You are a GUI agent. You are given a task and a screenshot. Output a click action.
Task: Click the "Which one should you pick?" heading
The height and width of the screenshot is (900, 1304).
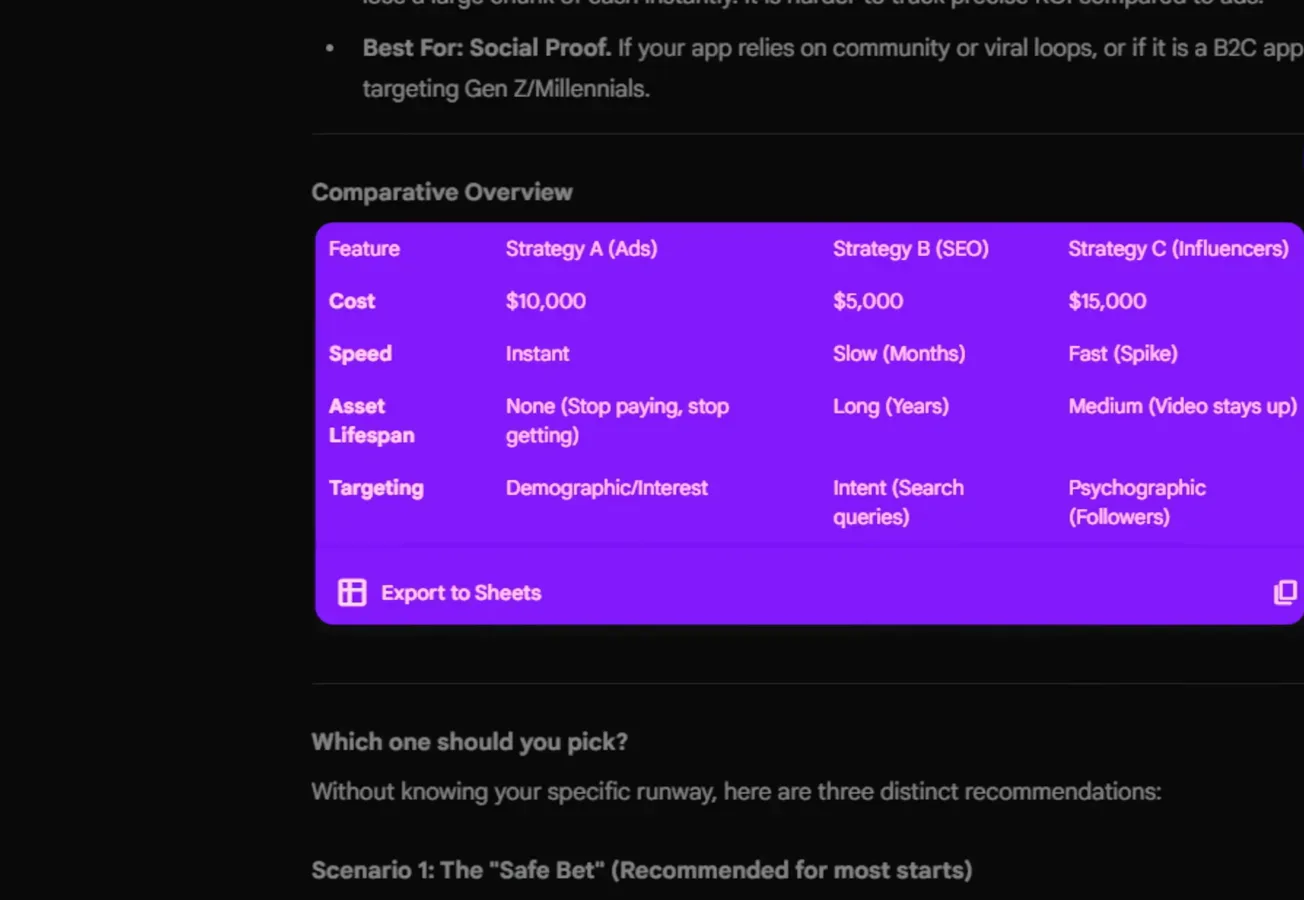(x=470, y=742)
